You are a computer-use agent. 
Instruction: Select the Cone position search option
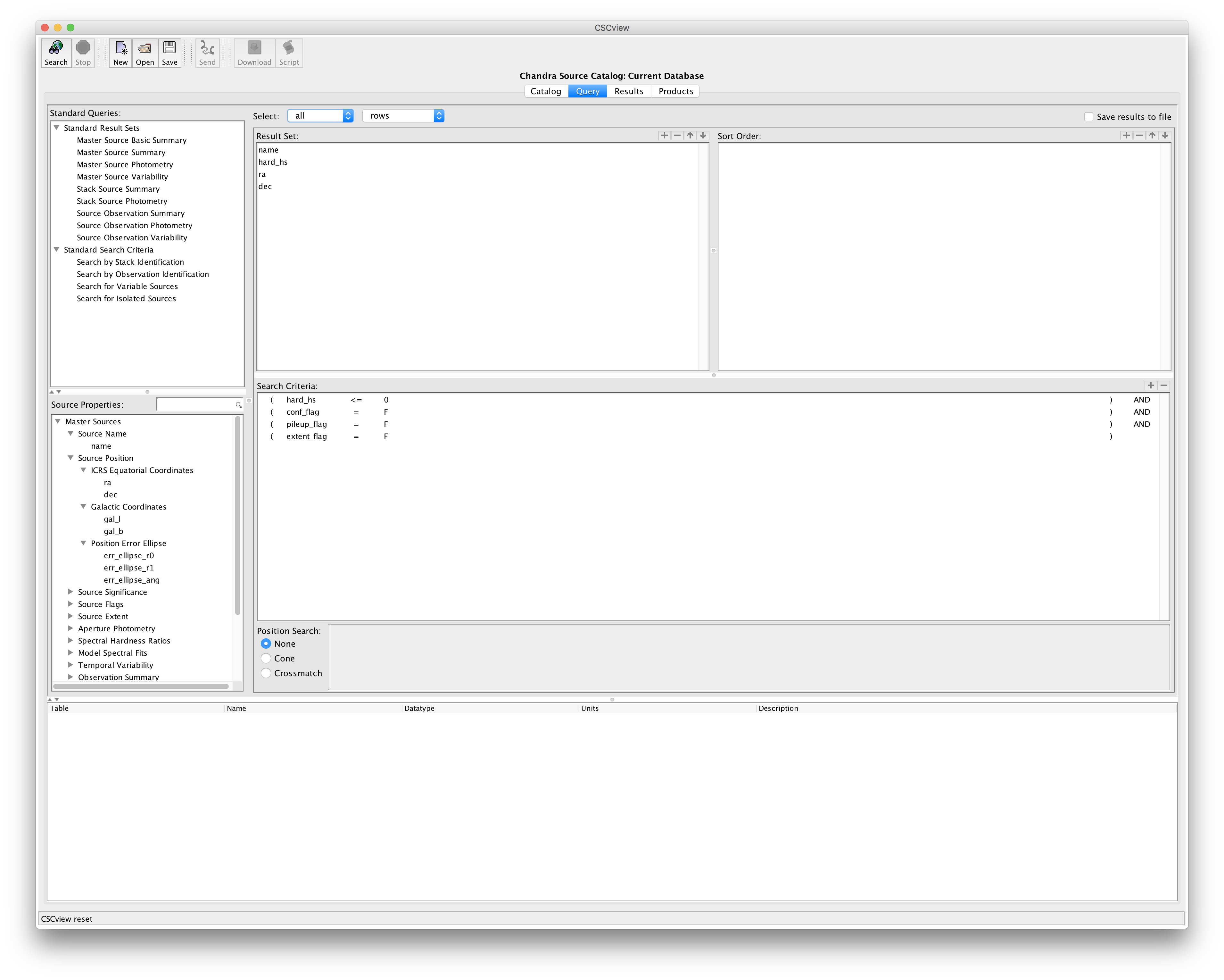[266, 659]
